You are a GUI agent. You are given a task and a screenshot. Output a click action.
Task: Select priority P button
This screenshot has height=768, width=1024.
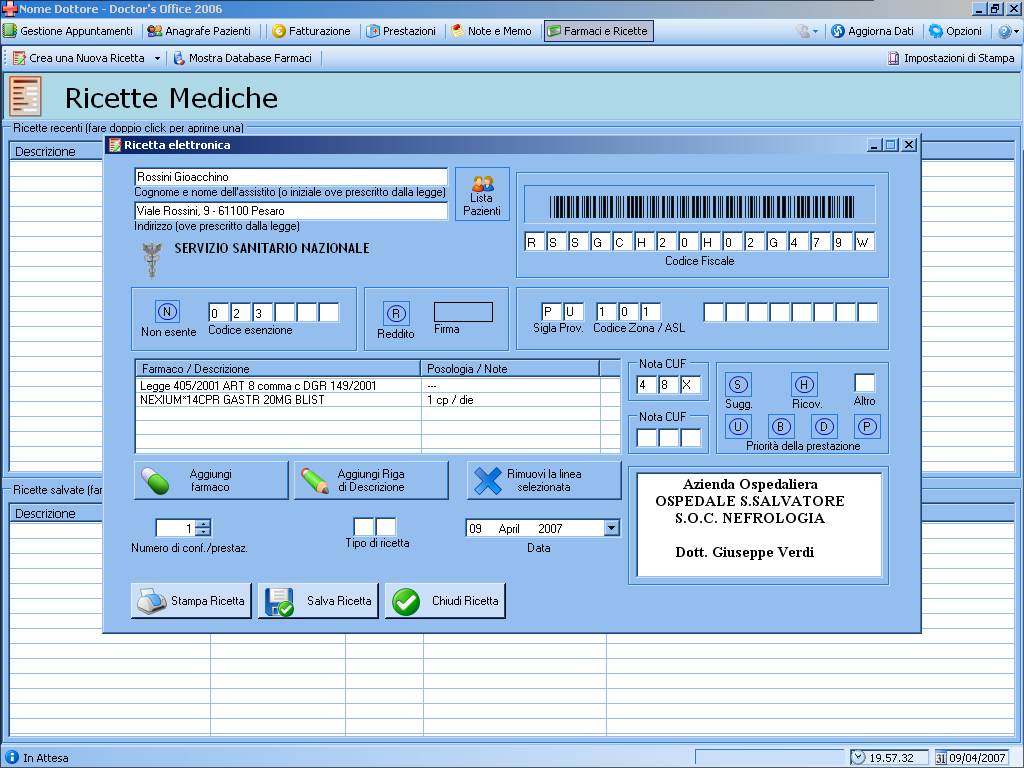[867, 426]
